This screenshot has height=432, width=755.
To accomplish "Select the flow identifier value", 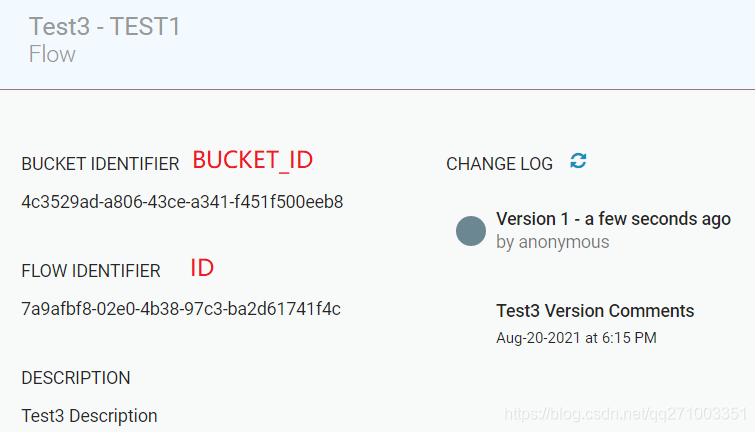I will click(181, 309).
